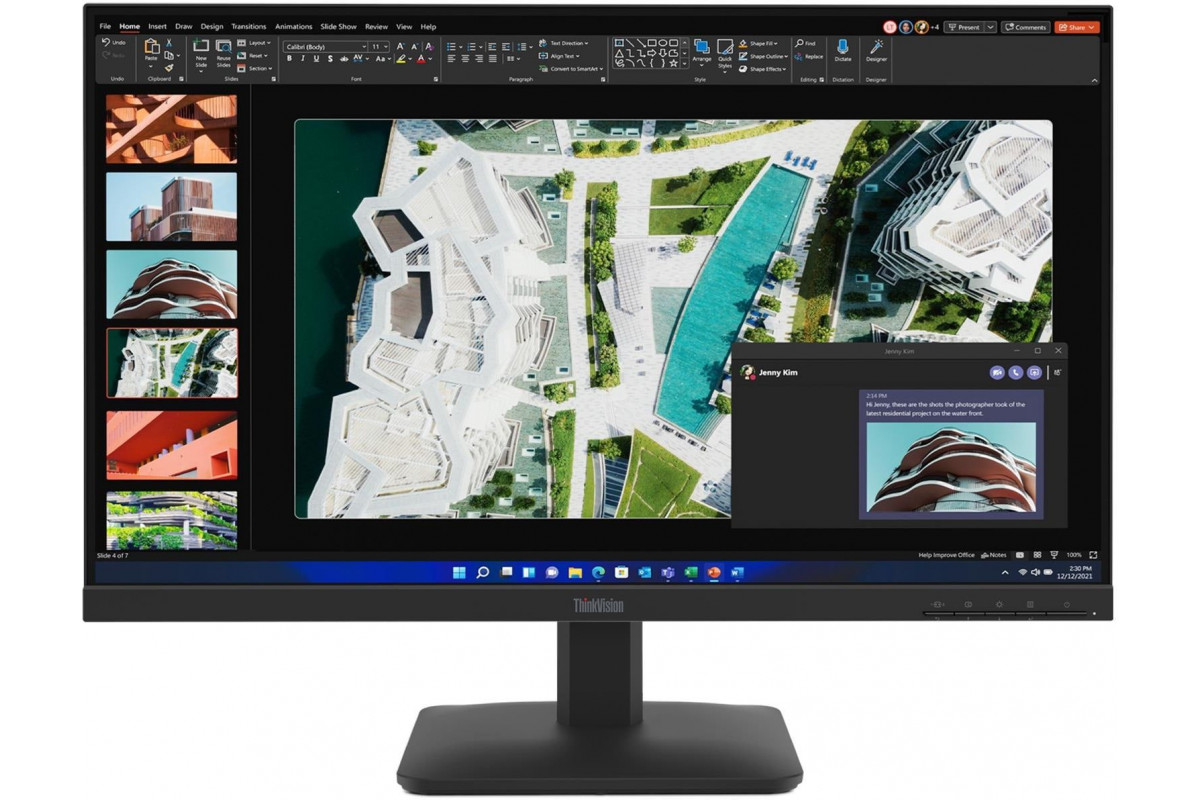Open the Transitions ribbon tab

coord(248,27)
